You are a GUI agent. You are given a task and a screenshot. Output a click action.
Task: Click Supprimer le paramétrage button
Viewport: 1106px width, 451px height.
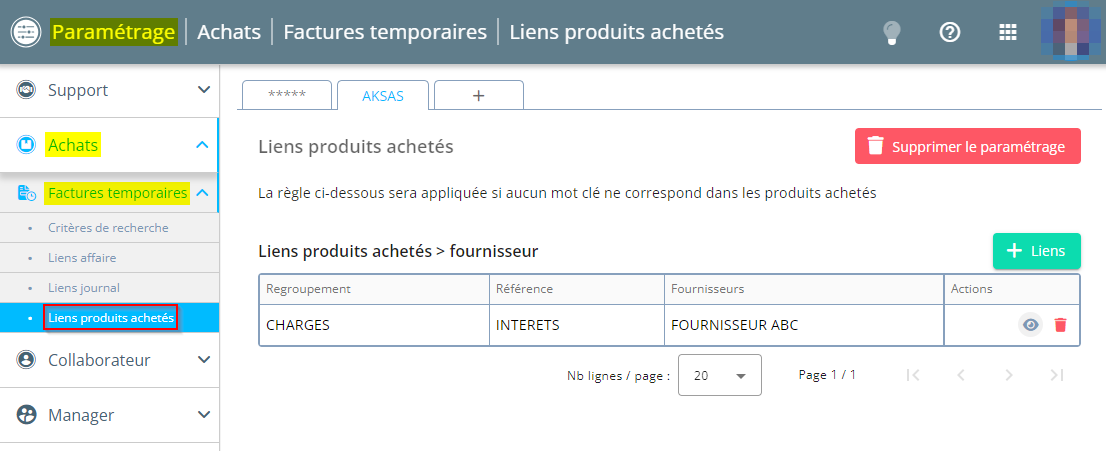[x=968, y=146]
